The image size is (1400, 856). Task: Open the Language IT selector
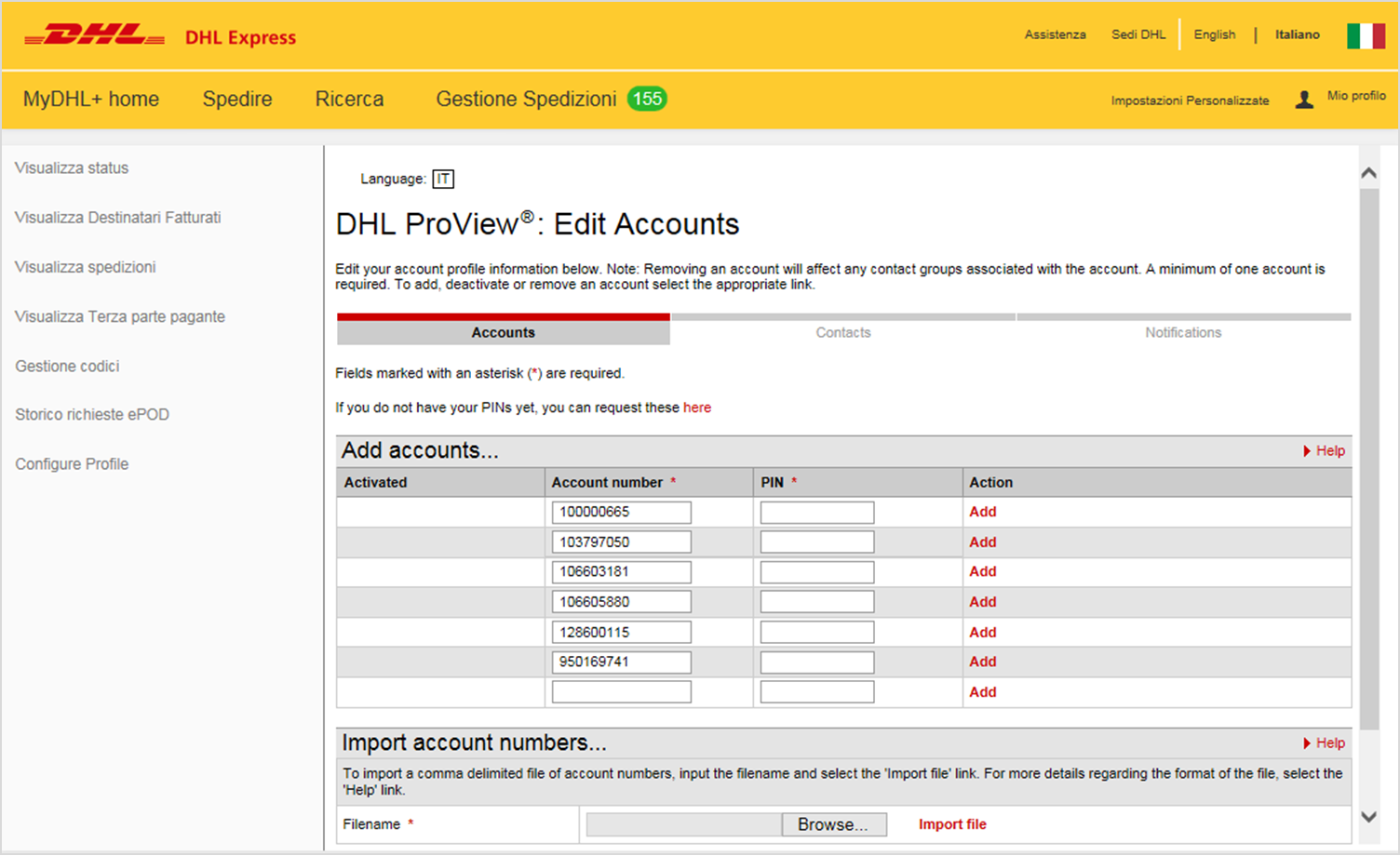coord(443,179)
